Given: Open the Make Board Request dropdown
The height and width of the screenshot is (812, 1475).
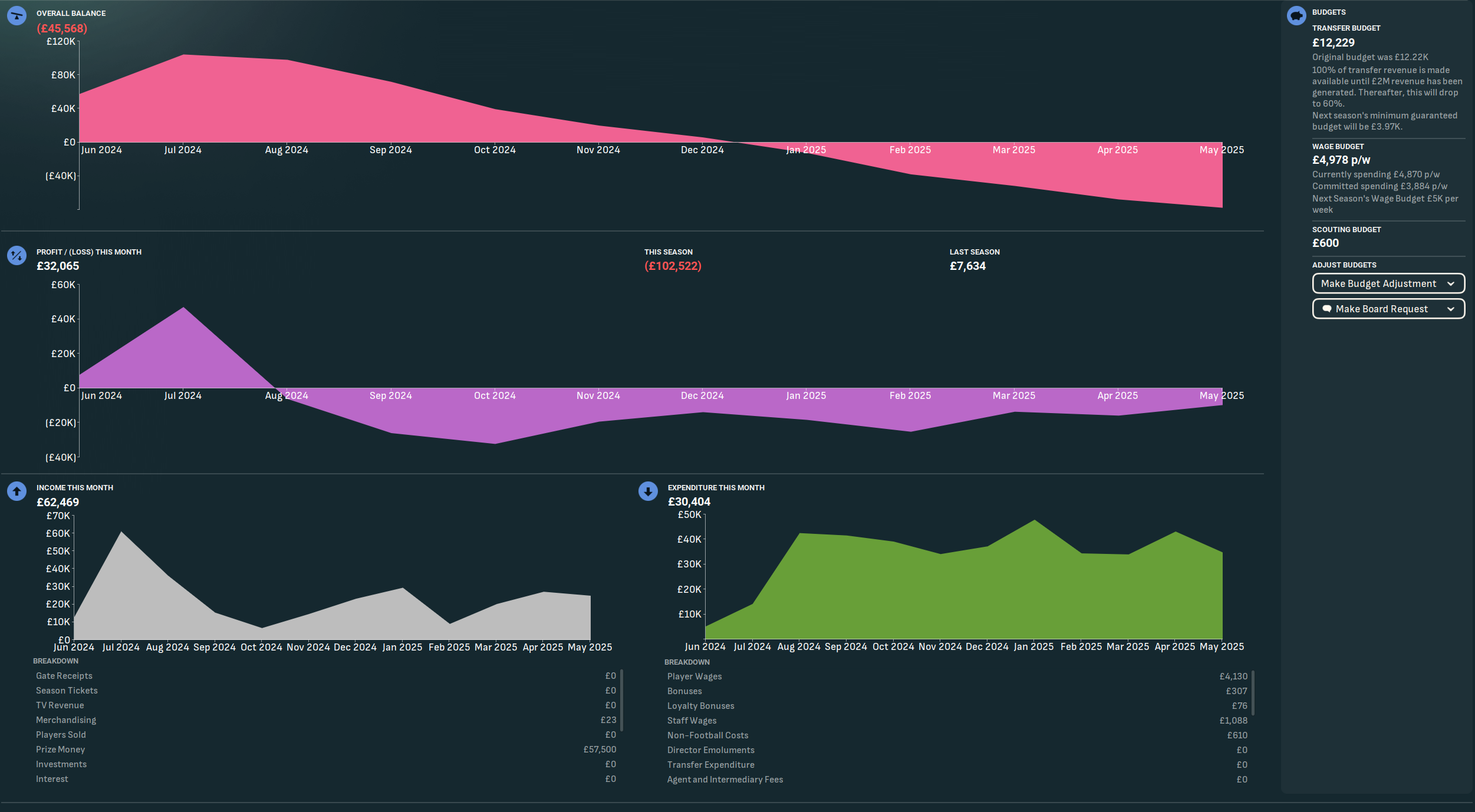Looking at the screenshot, I should [1381, 309].
